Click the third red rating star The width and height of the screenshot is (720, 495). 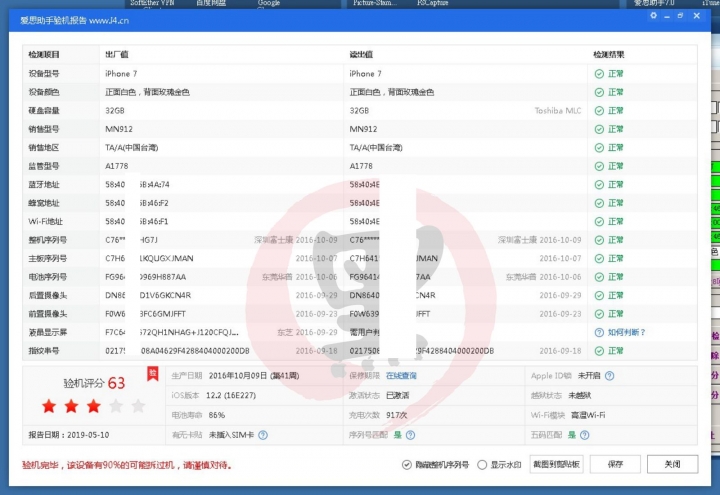[94, 406]
